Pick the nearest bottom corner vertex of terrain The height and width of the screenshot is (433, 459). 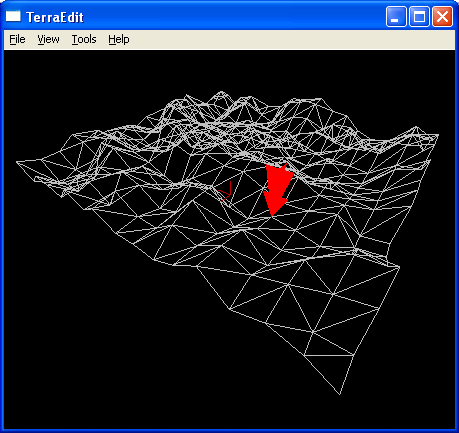(340, 394)
